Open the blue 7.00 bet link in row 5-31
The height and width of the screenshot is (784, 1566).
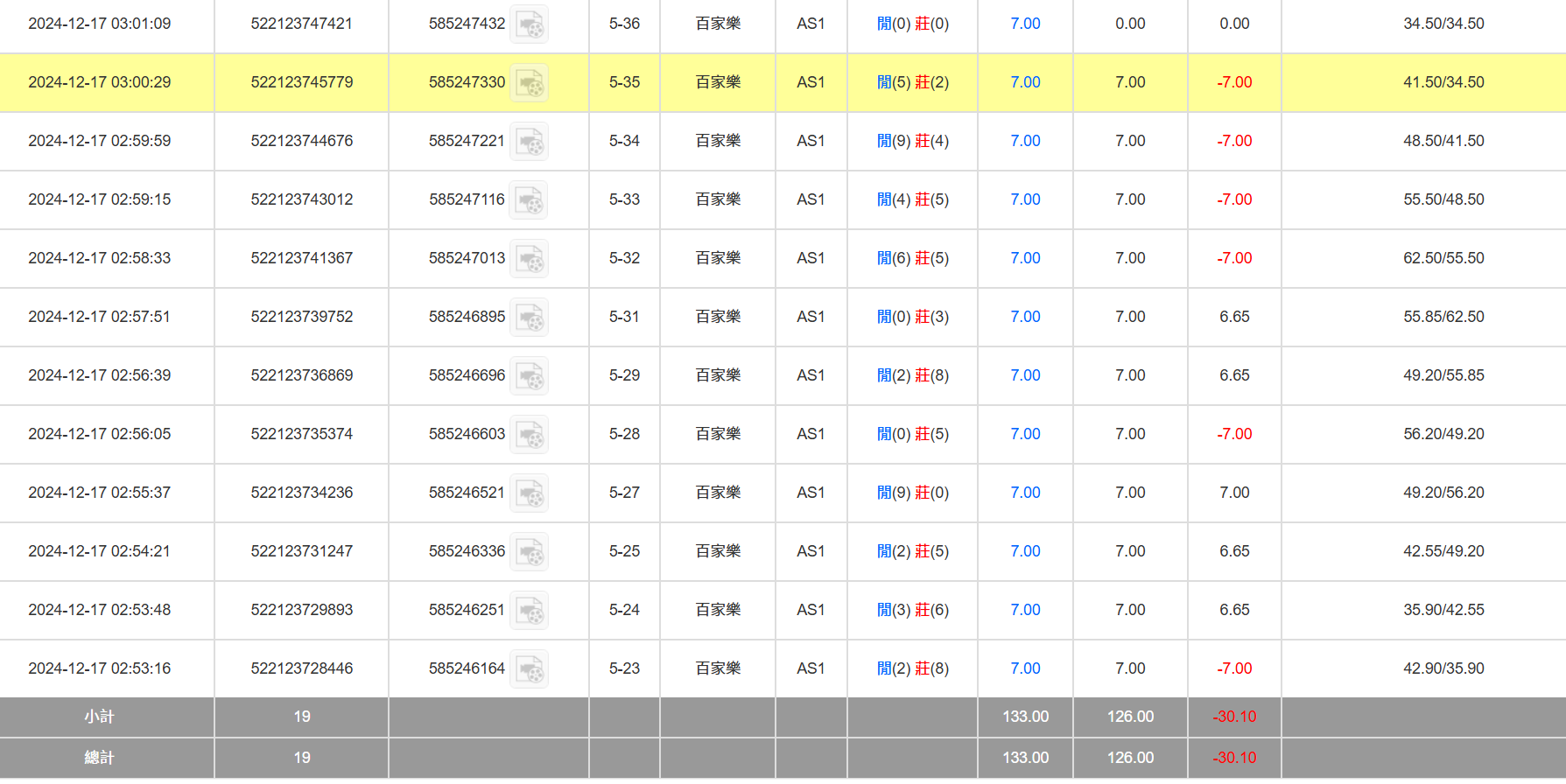coord(1025,317)
